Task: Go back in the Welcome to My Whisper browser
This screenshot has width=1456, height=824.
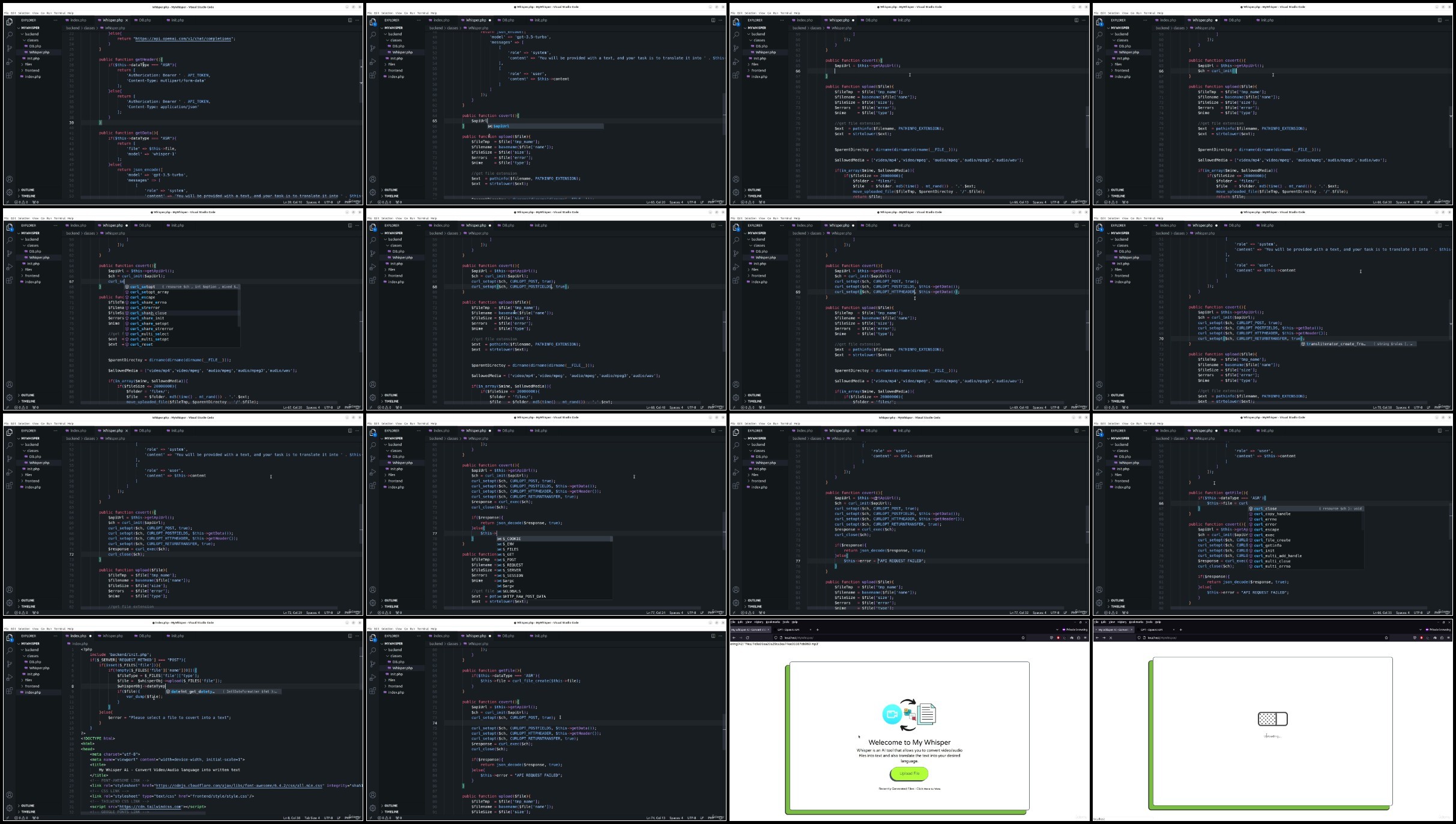Action: click(734, 637)
